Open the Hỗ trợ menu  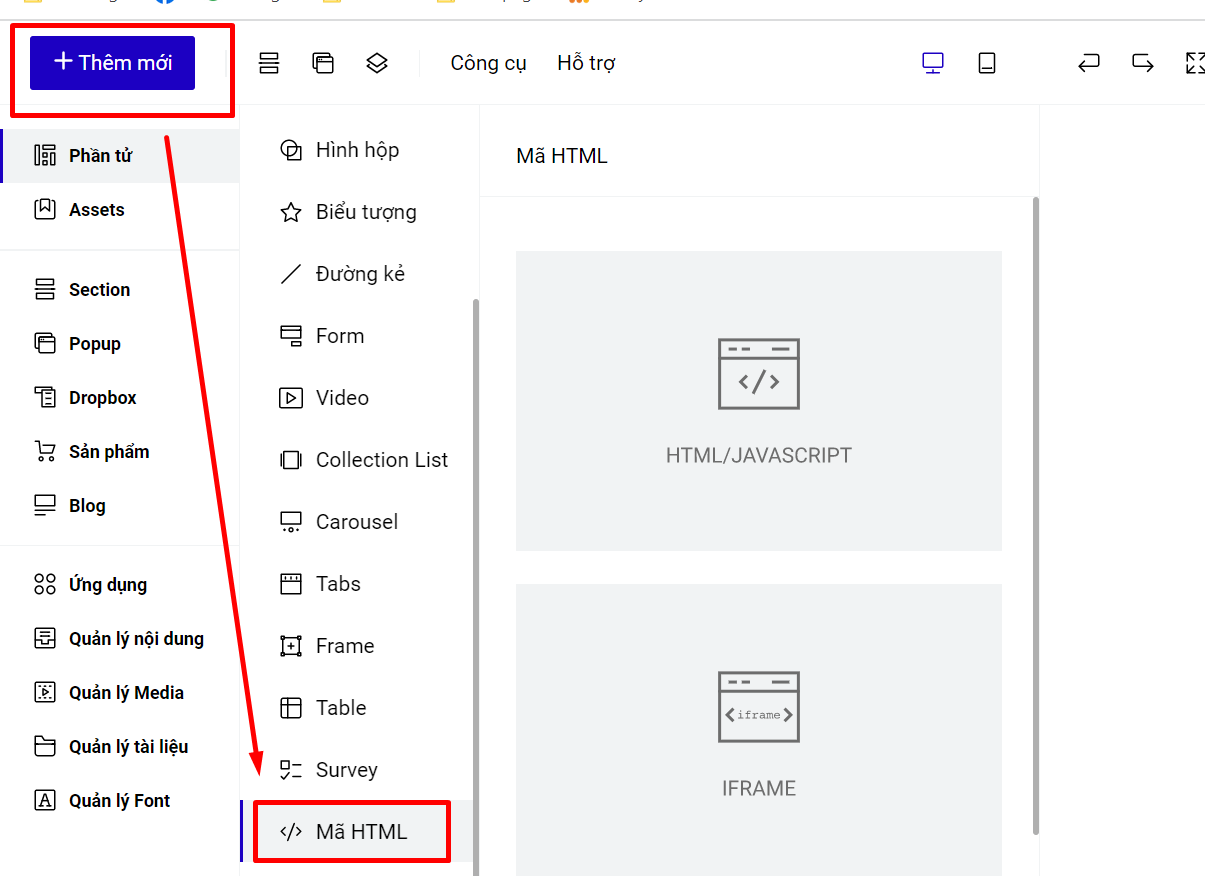coord(586,63)
